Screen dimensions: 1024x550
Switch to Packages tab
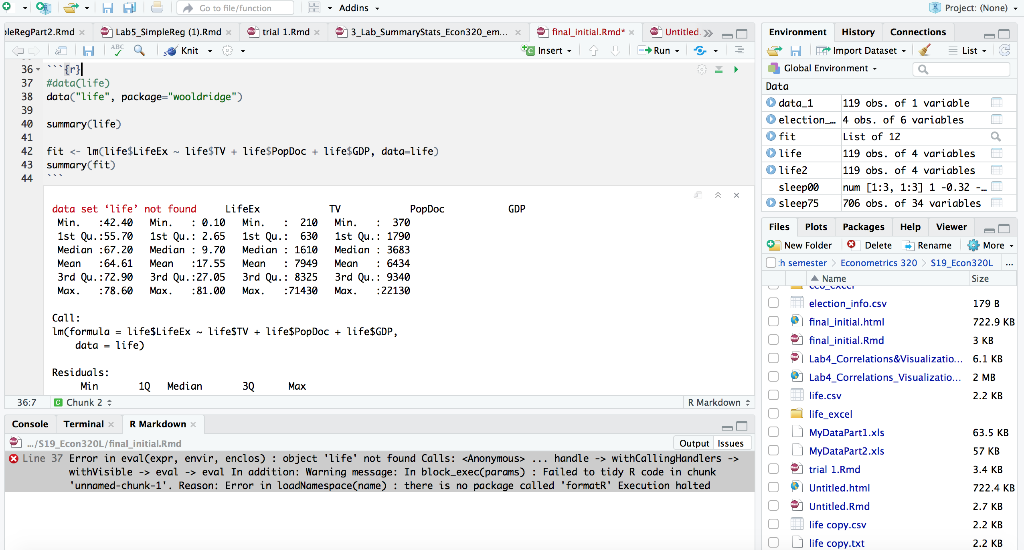(x=863, y=227)
